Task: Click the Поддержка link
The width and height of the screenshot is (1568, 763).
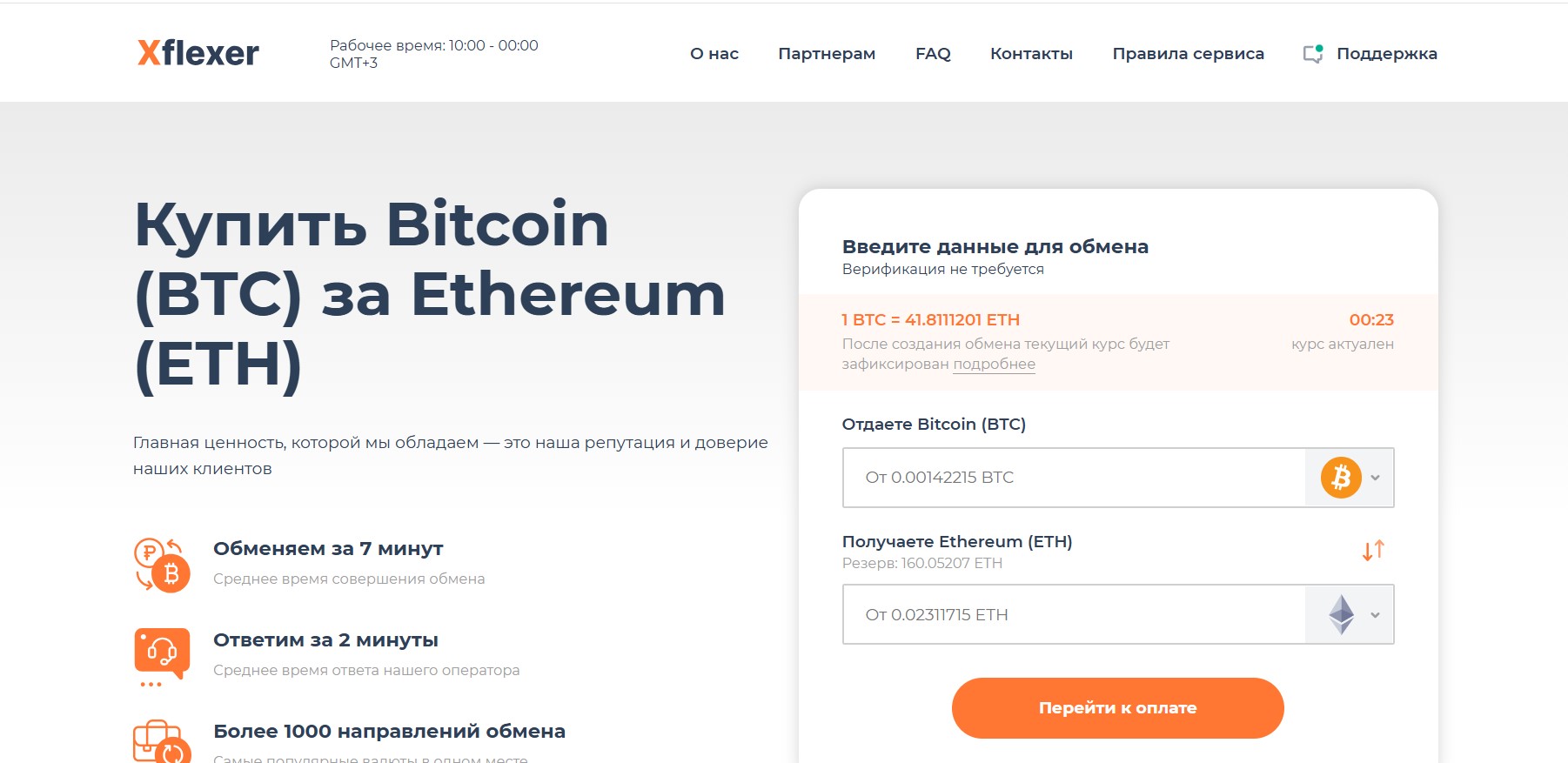Action: pos(1387,54)
